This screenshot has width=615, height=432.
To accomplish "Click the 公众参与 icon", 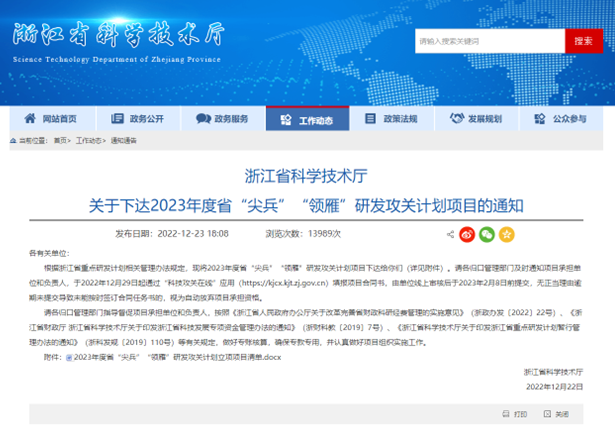I will [x=540, y=118].
